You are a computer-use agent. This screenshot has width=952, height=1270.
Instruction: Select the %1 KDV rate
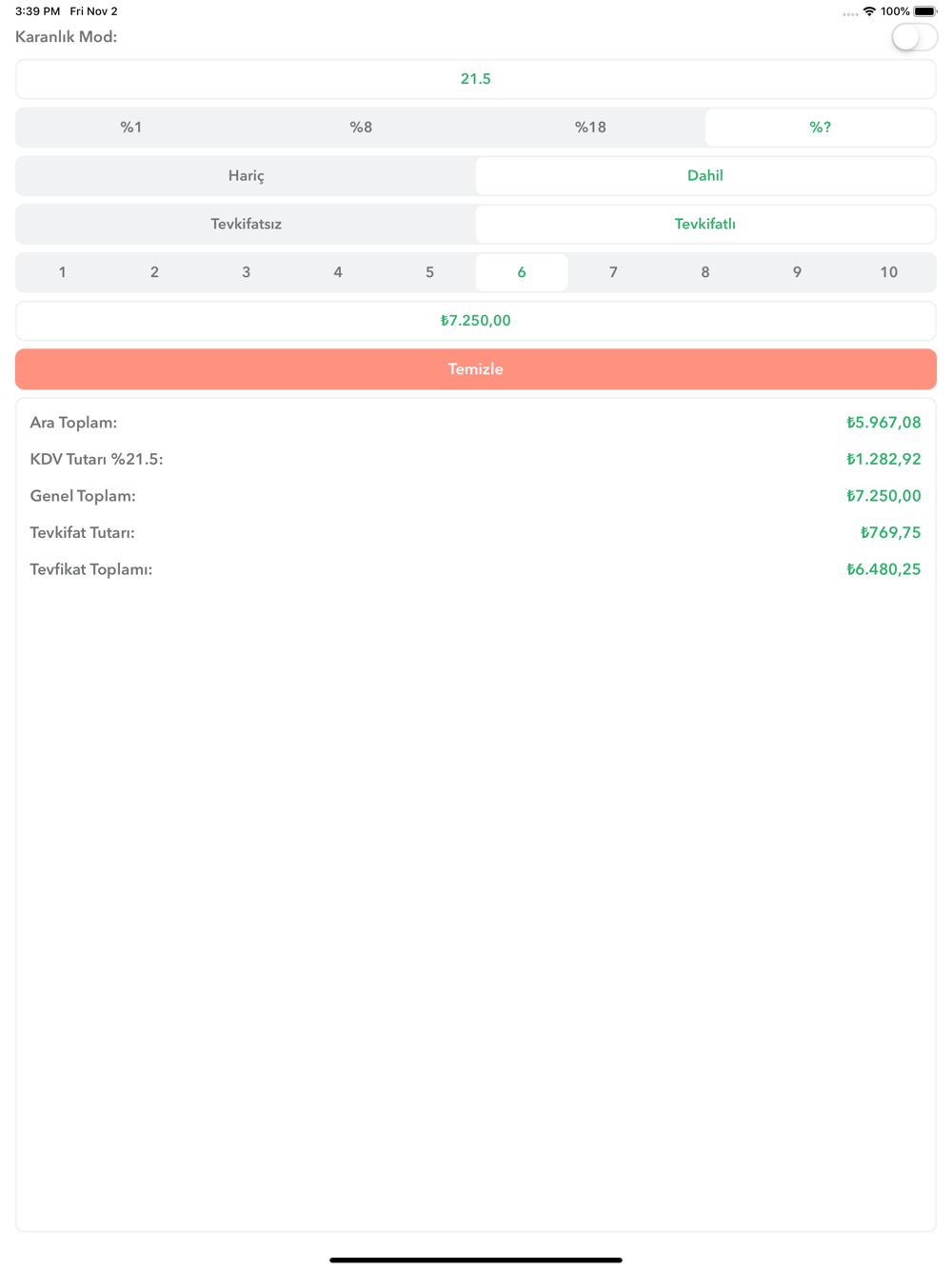[131, 128]
